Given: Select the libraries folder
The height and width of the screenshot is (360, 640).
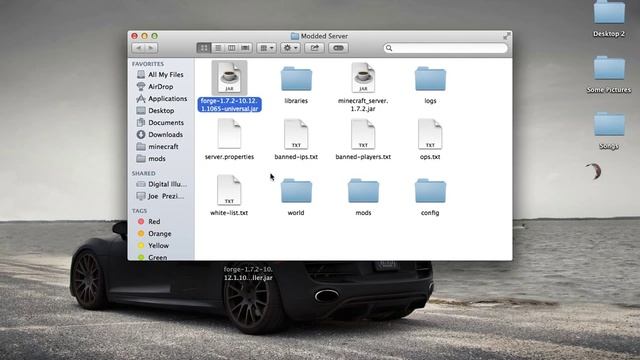Looking at the screenshot, I should [296, 79].
